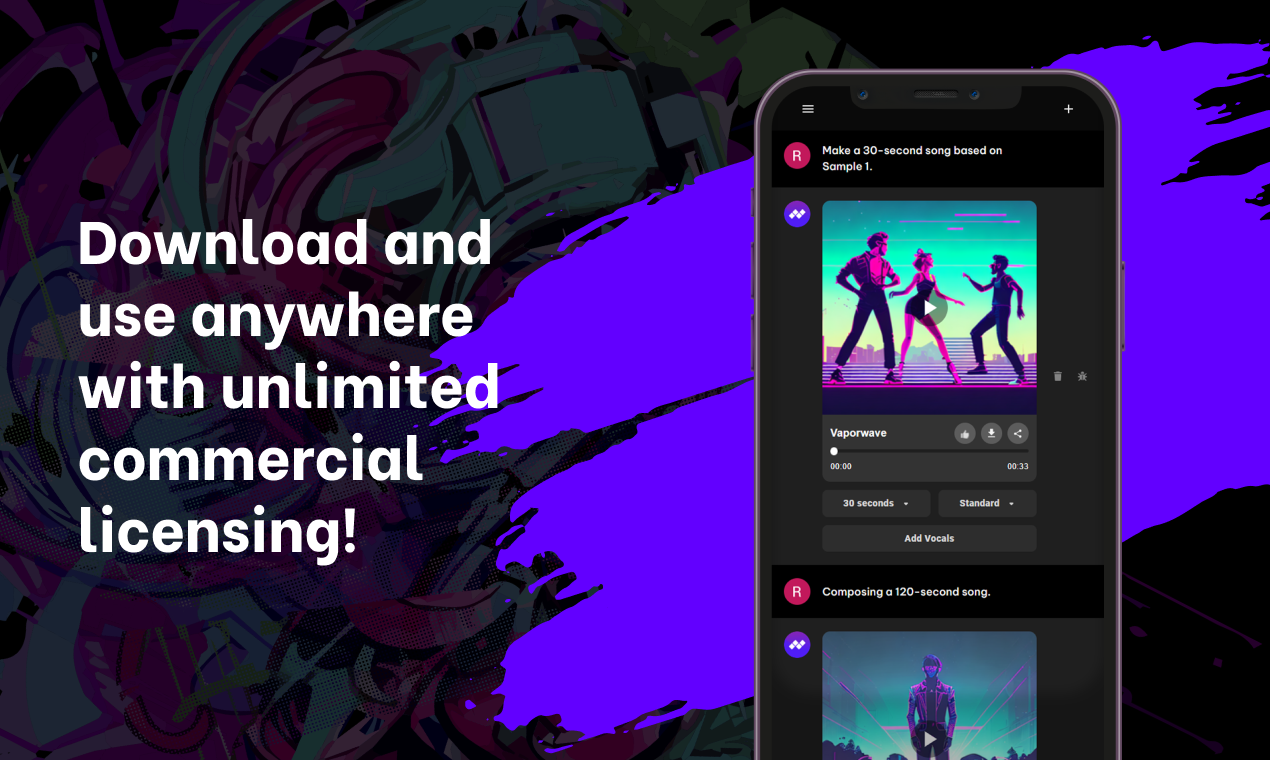1270x760 pixels.
Task: Play the second generated song at the bottom
Action: tap(930, 739)
